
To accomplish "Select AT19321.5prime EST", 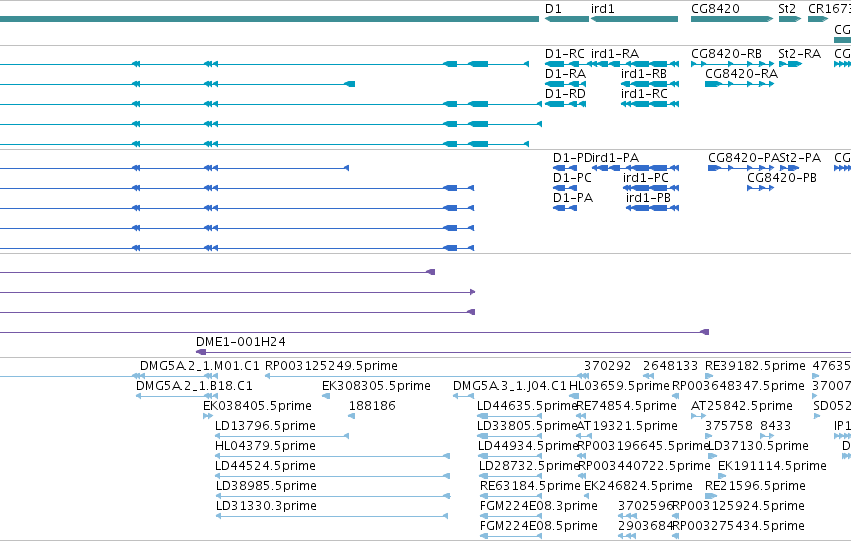I will tap(584, 436).
